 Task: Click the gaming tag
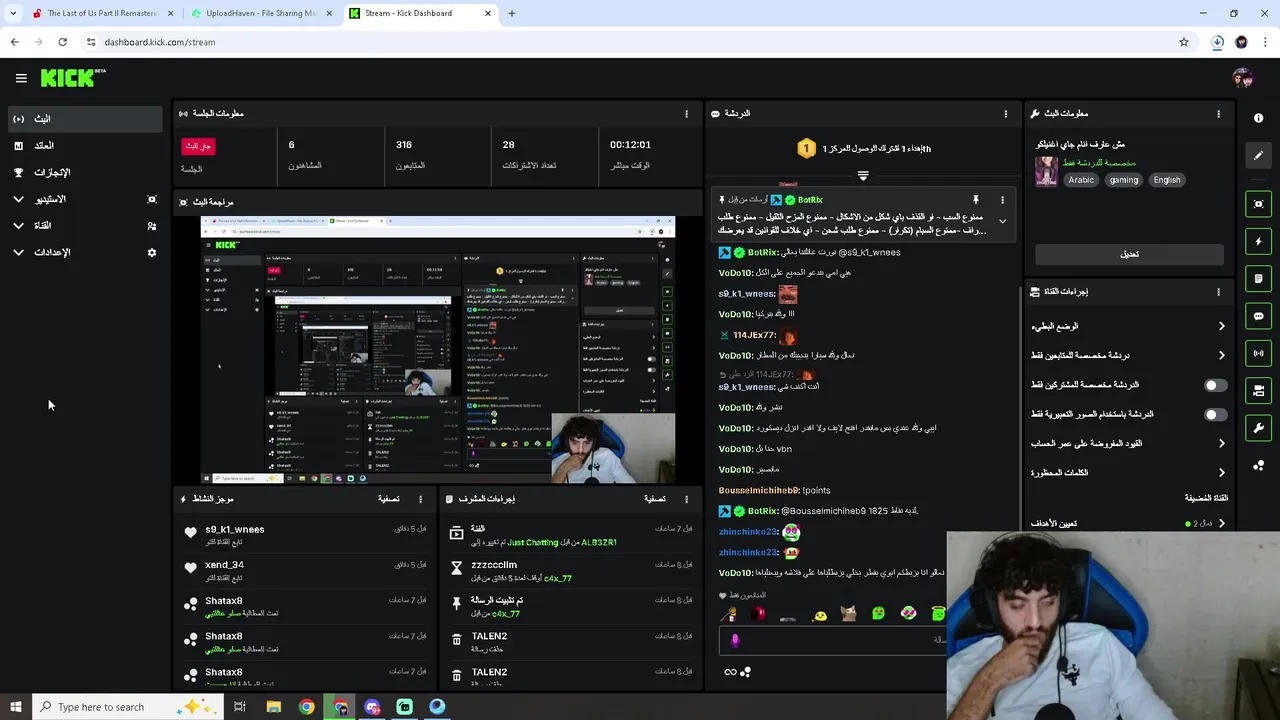pyautogui.click(x=1123, y=180)
